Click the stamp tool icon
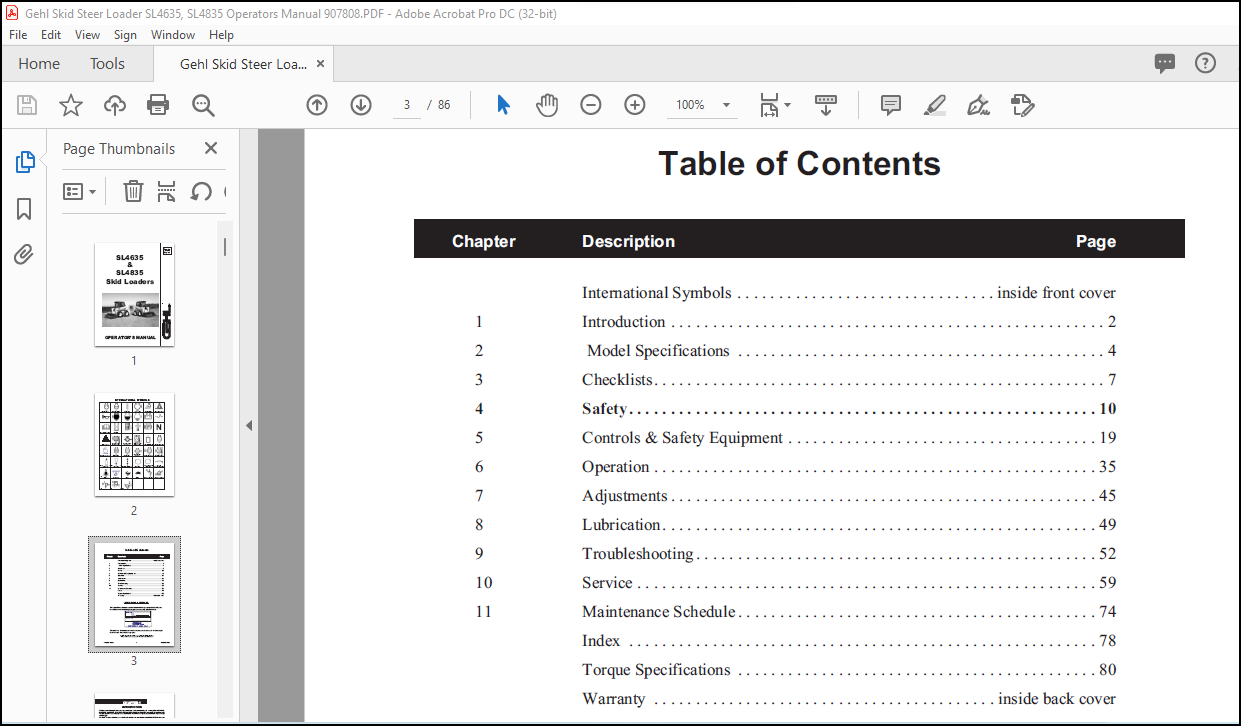This screenshot has height=726, width=1241. (1022, 105)
